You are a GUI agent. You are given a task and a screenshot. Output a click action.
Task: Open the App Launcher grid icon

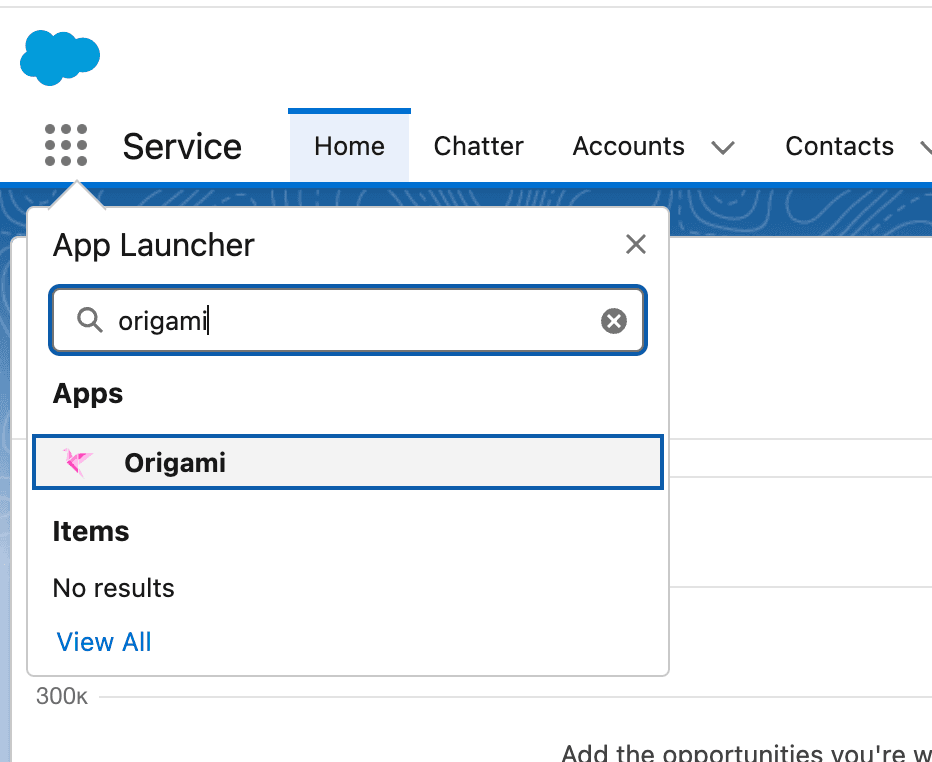click(66, 145)
